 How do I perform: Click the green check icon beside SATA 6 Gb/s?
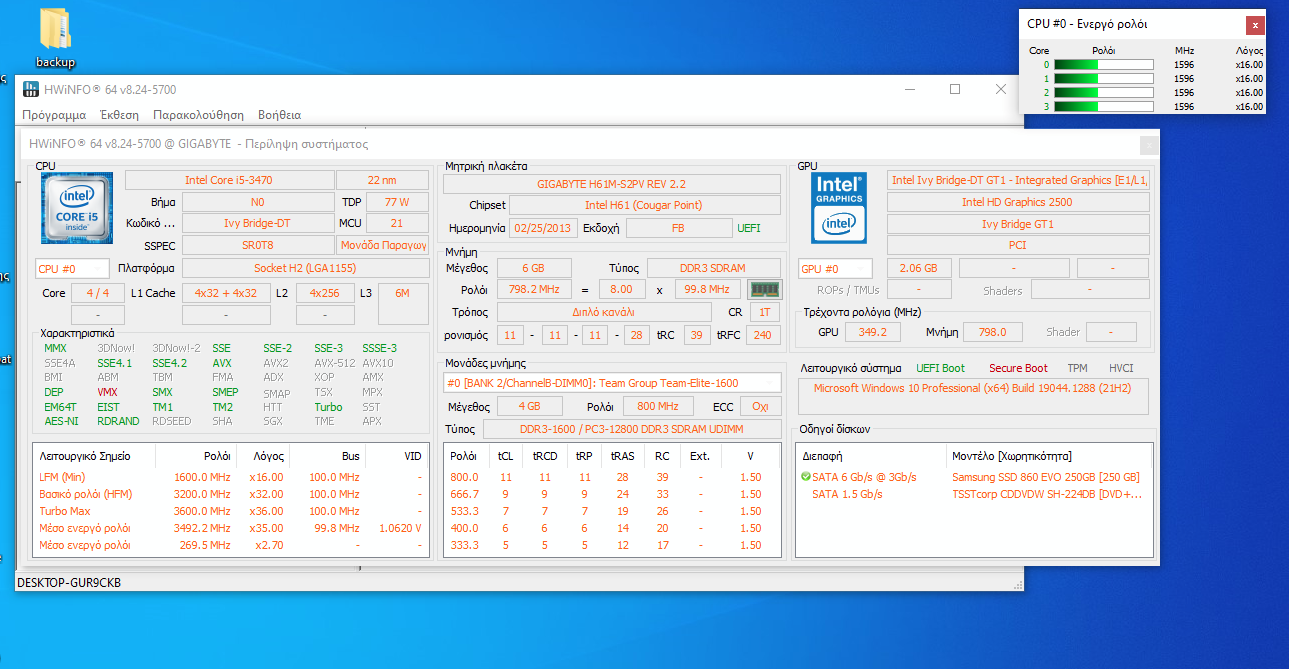point(805,477)
